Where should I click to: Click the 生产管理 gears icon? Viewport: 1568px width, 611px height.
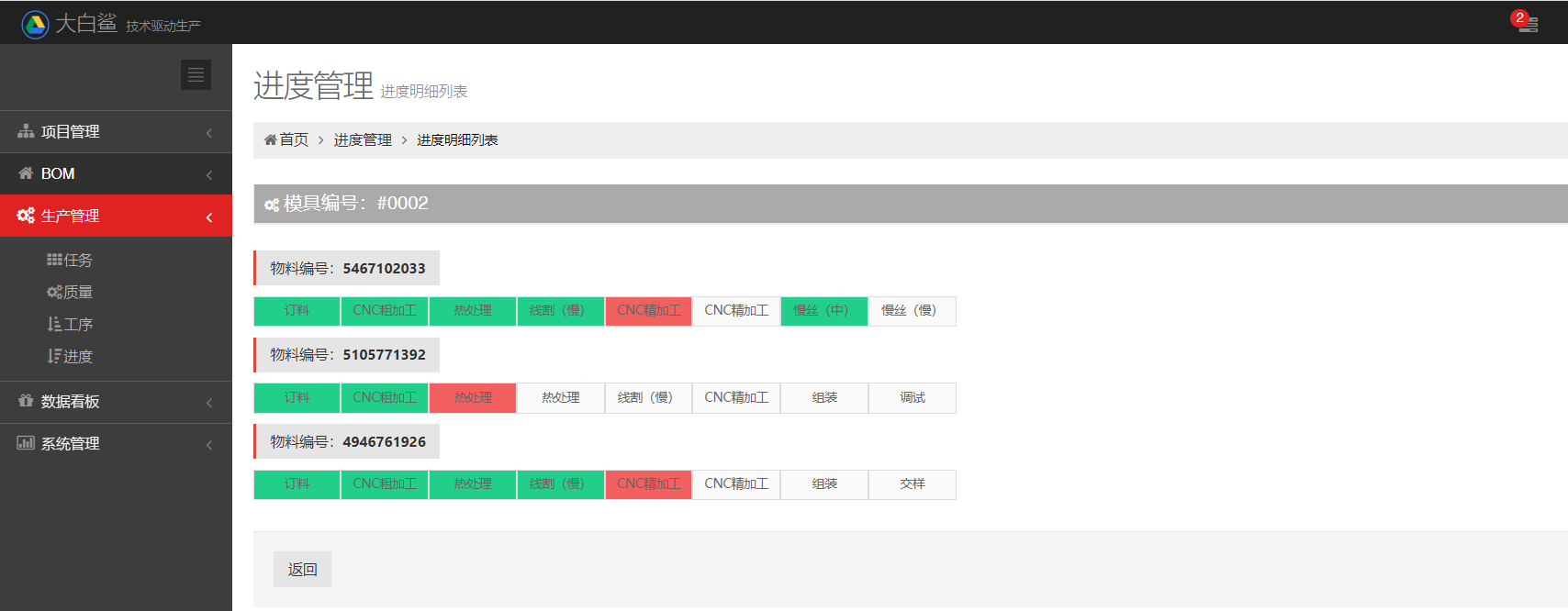pyautogui.click(x=26, y=216)
